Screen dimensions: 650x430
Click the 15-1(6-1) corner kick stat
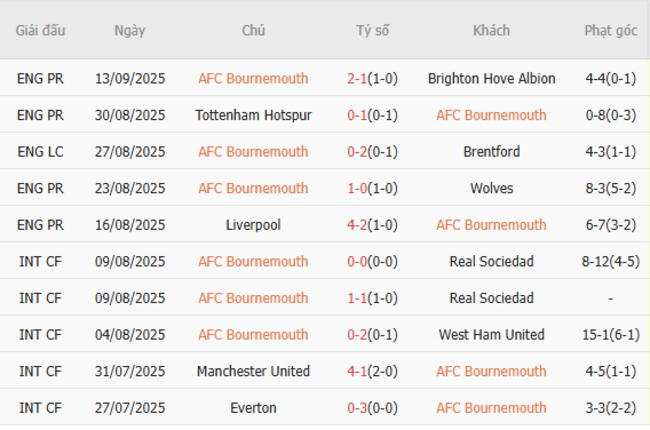pos(610,335)
